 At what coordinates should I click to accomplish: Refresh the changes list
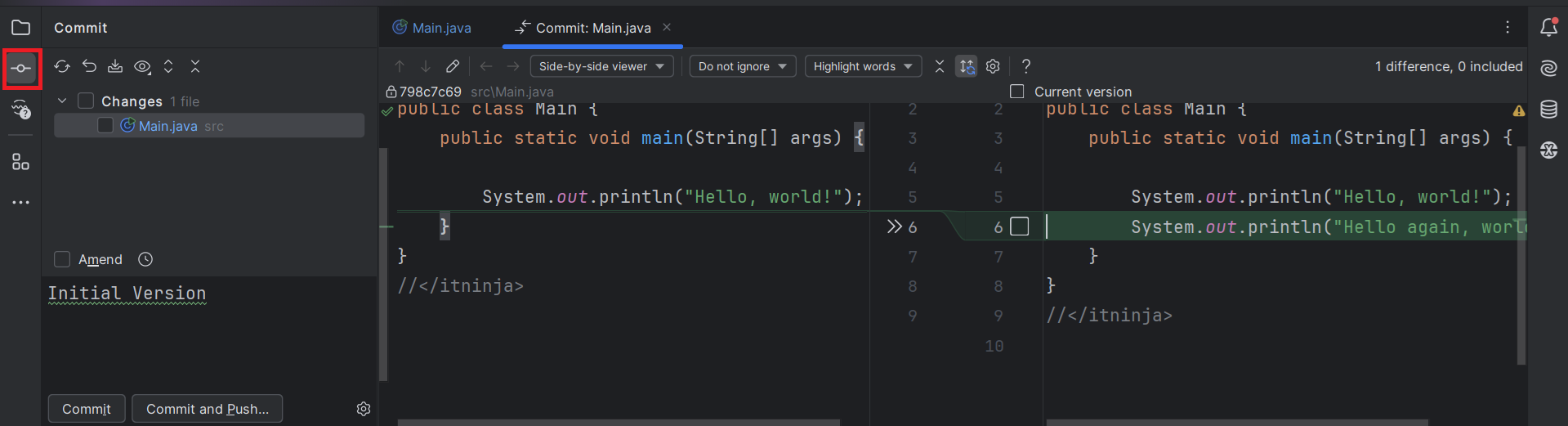[62, 66]
